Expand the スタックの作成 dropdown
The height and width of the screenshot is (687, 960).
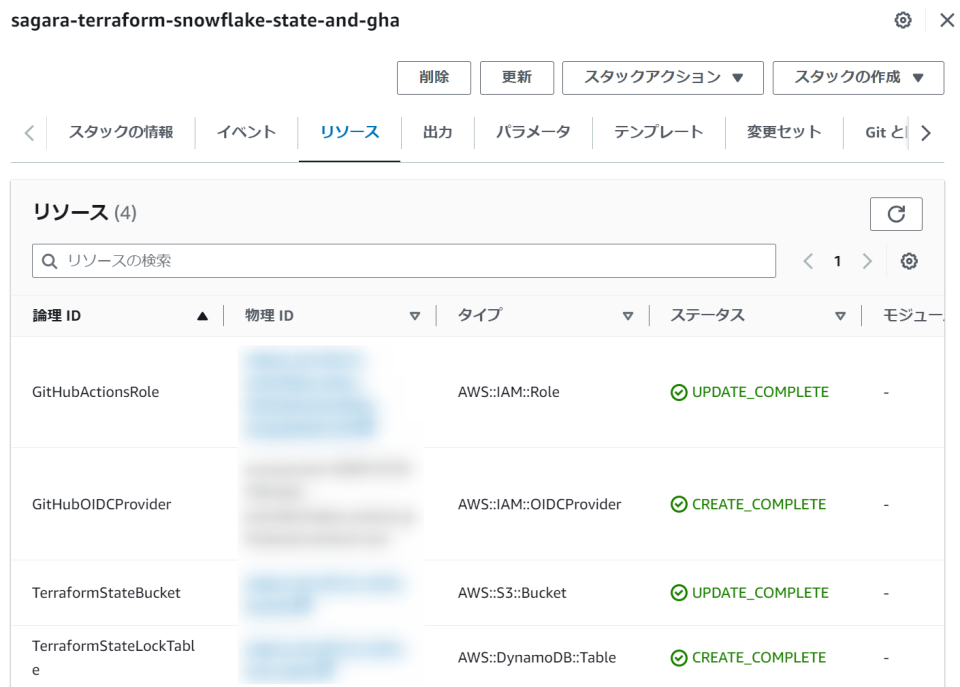[x=858, y=78]
